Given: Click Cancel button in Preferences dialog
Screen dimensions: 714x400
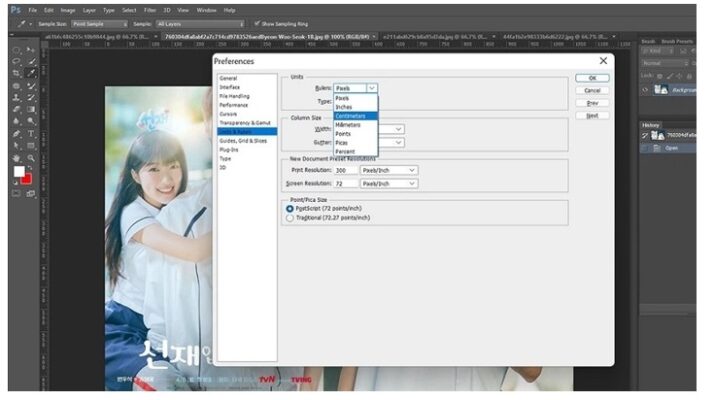Looking at the screenshot, I should coord(592,90).
